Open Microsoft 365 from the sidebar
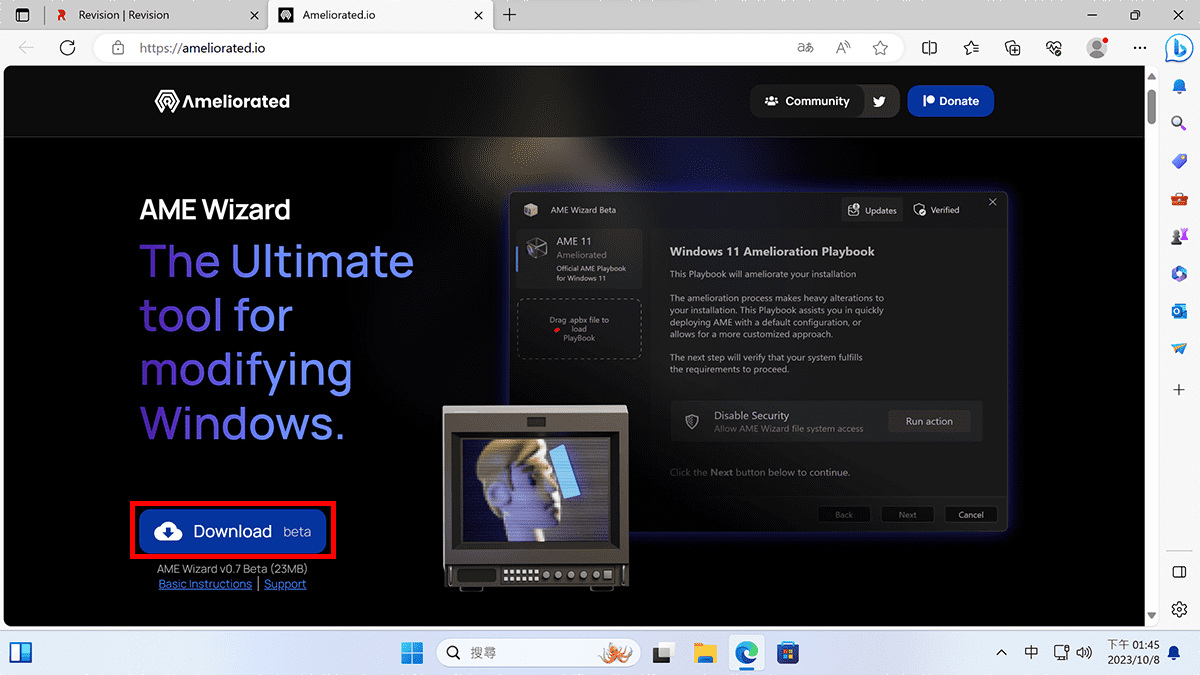1200x675 pixels. (x=1179, y=273)
